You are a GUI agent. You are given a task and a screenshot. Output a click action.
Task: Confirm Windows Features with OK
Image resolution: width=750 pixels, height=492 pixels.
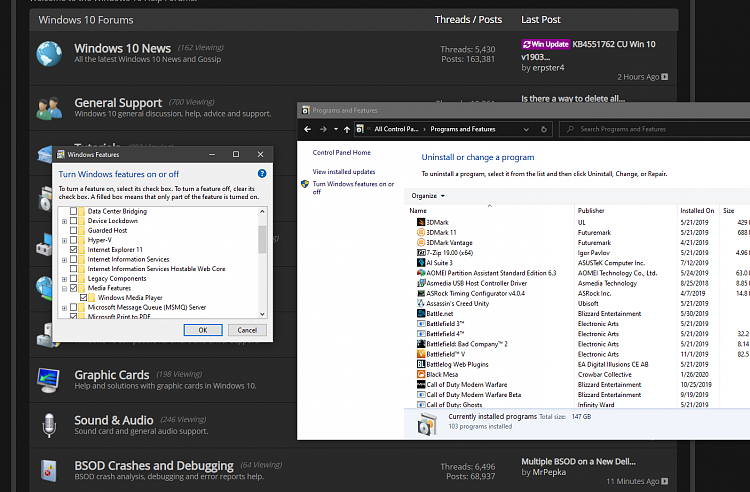(203, 330)
